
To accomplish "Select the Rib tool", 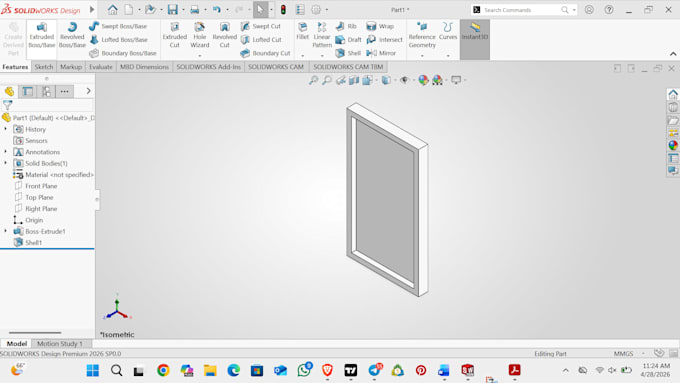I will [x=346, y=26].
